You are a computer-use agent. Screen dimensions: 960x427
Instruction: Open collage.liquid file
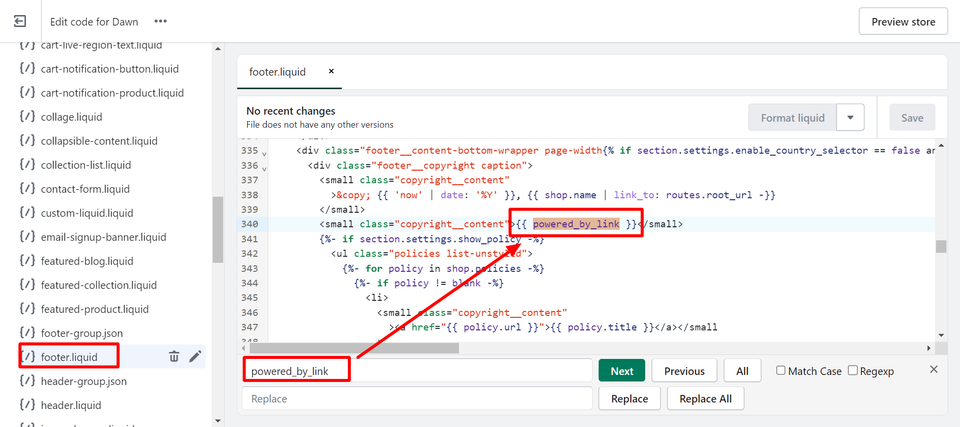(72, 117)
